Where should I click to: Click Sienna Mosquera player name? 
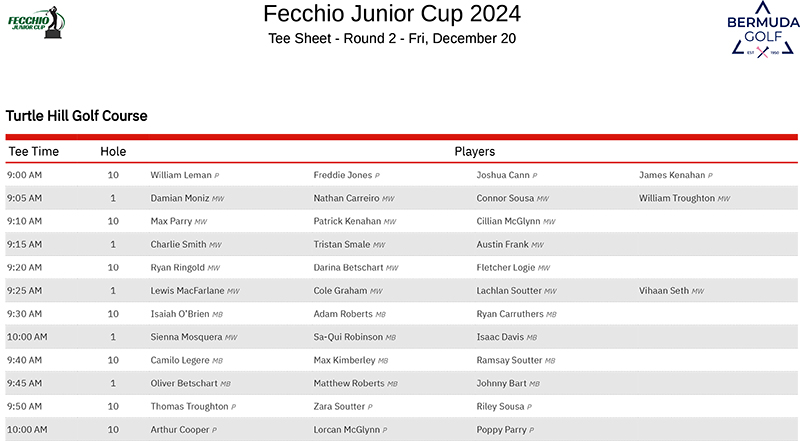click(187, 337)
